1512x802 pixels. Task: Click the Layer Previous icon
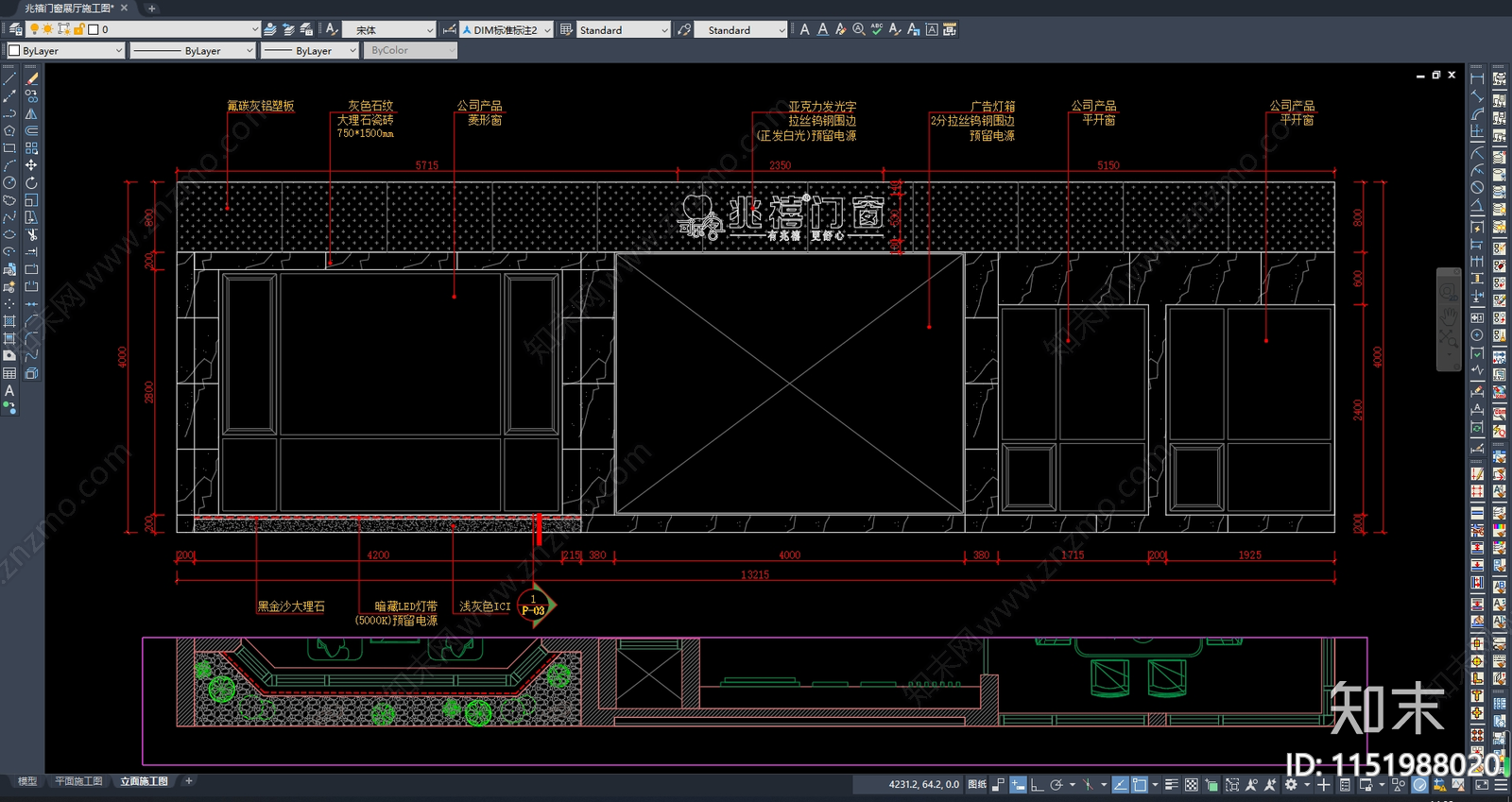click(x=288, y=29)
